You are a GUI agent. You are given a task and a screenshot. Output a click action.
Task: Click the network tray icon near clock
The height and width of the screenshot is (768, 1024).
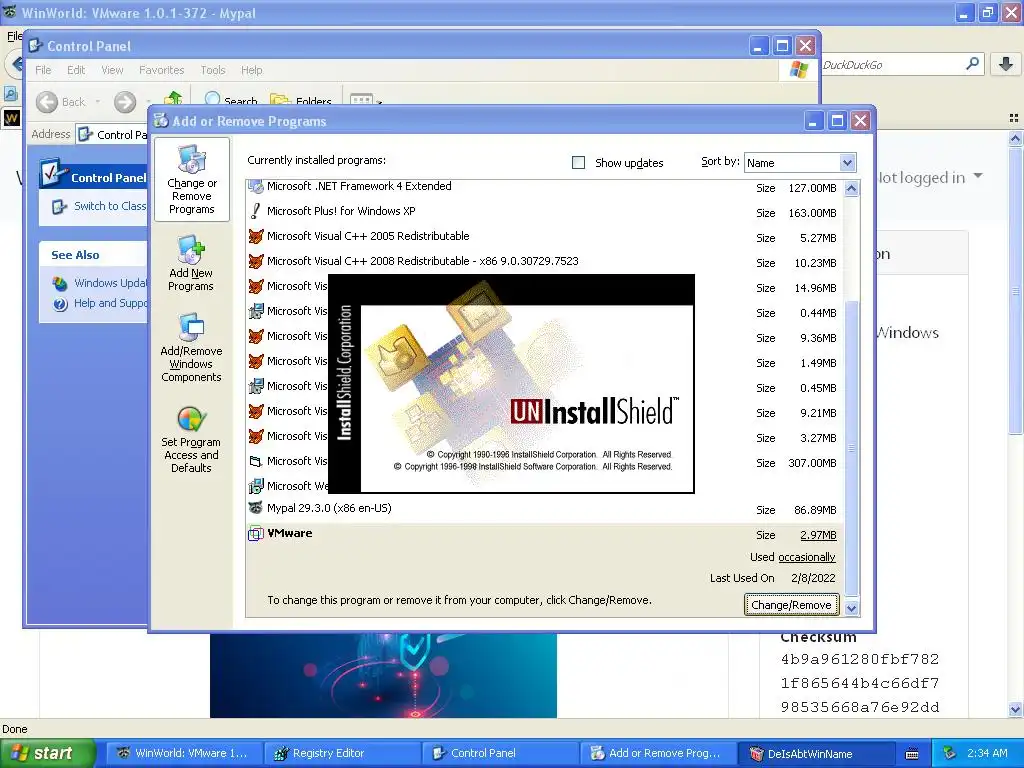tap(950, 753)
